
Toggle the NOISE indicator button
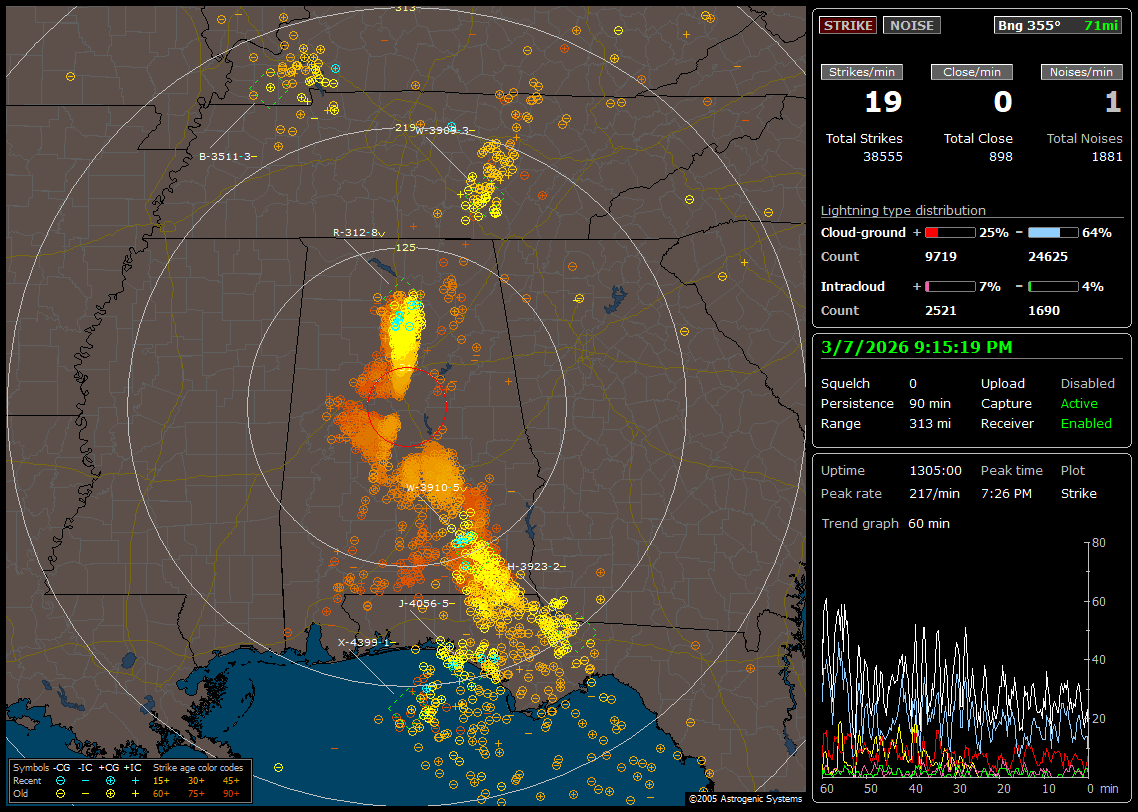tap(911, 25)
